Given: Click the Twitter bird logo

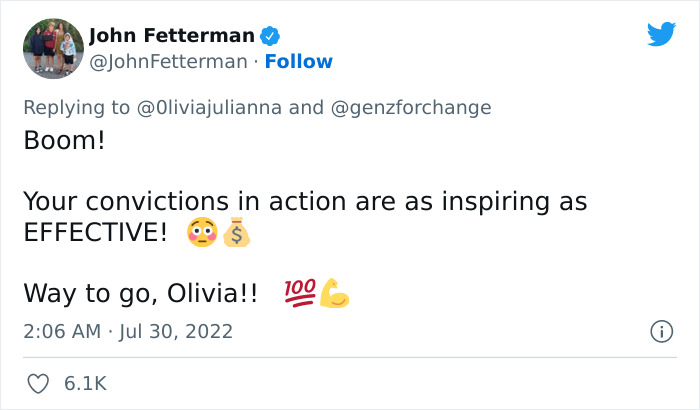Looking at the screenshot, I should click(661, 35).
